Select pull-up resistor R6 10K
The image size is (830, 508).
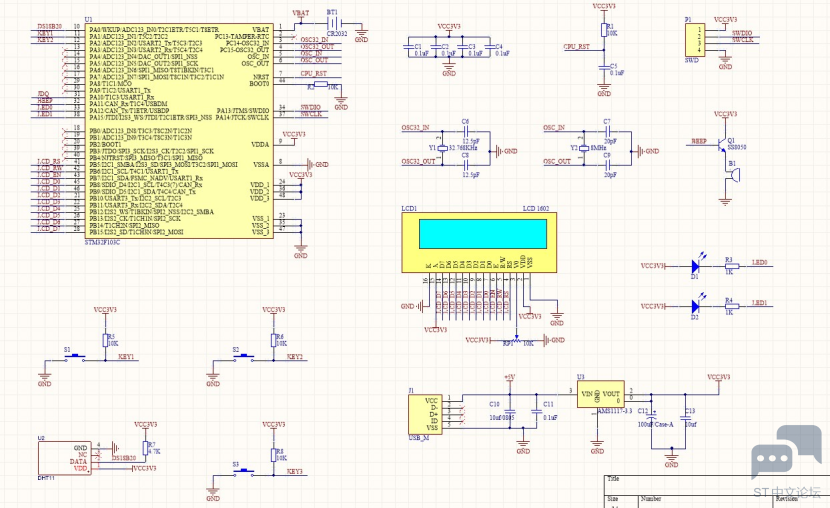[x=274, y=340]
